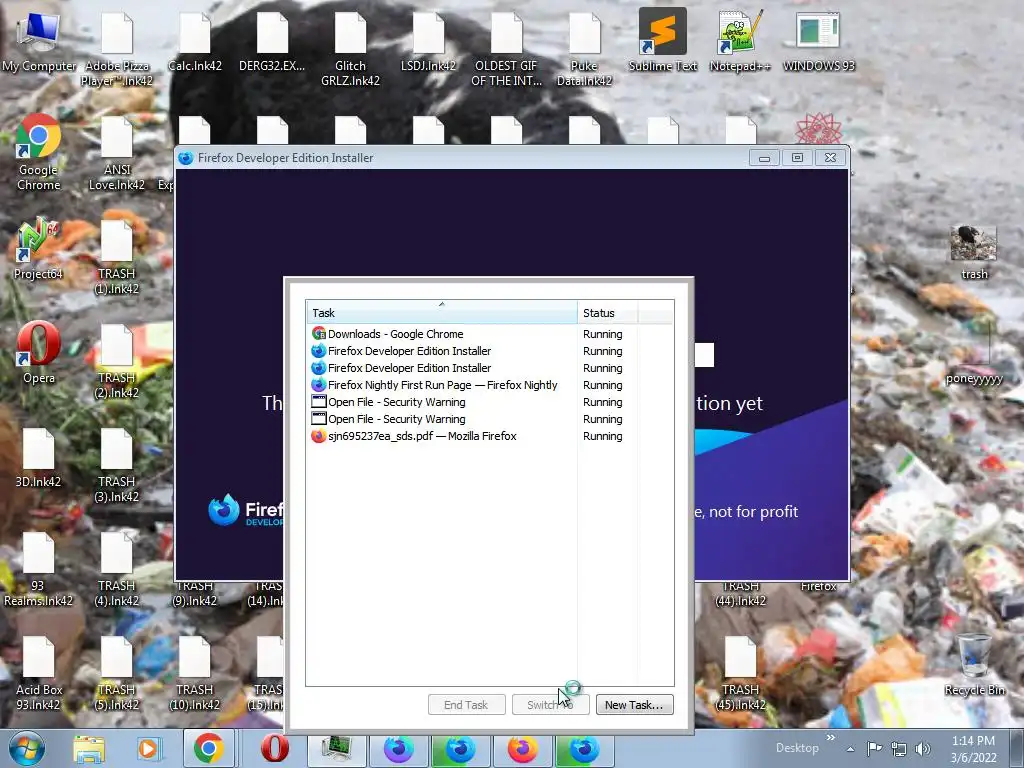Click the End Task button
The width and height of the screenshot is (1024, 768).
466,705
